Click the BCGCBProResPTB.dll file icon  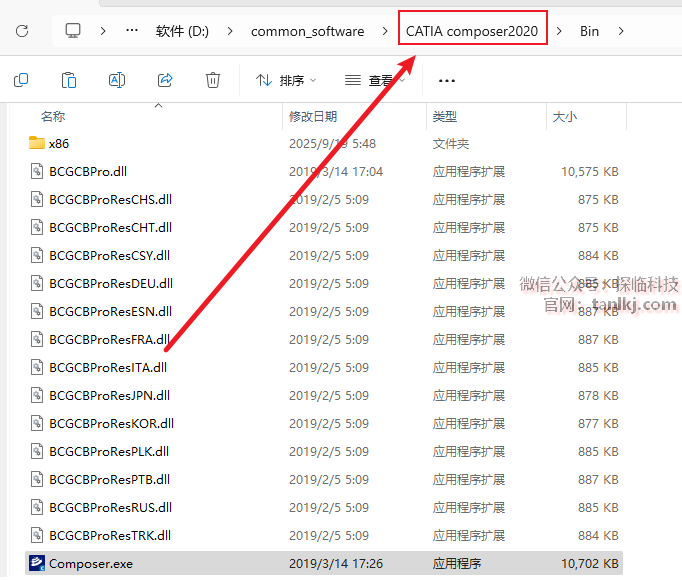37,479
